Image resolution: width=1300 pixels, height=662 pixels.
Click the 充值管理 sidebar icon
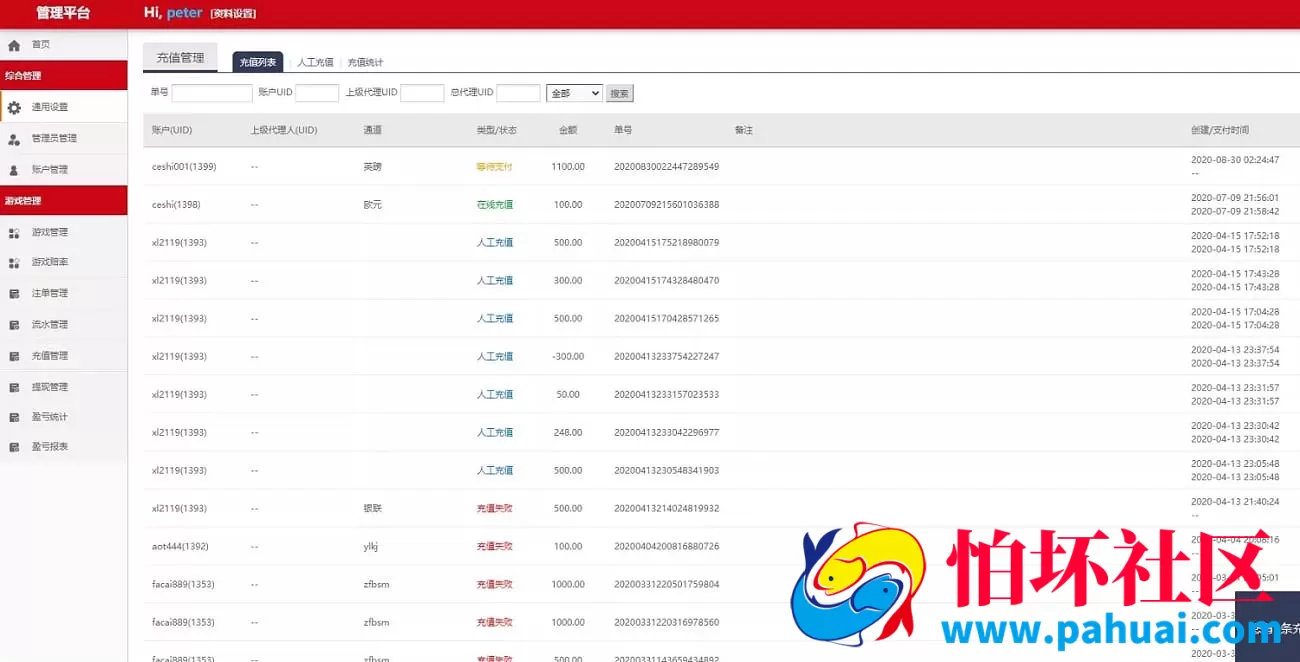click(x=16, y=355)
